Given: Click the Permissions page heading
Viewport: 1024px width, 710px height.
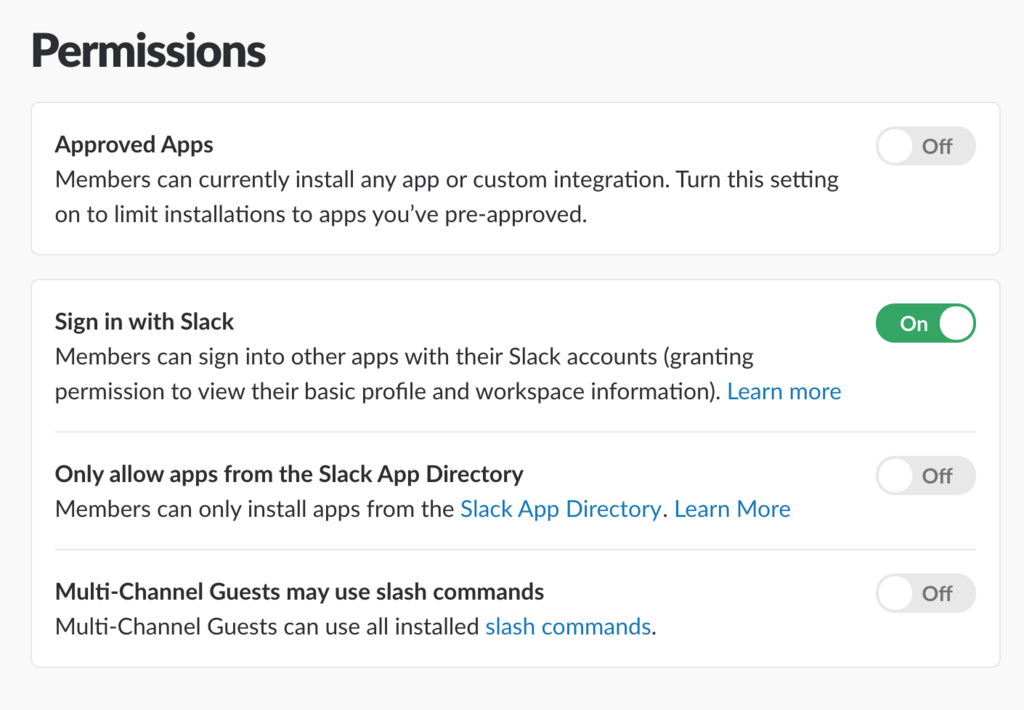Looking at the screenshot, I should 149,51.
